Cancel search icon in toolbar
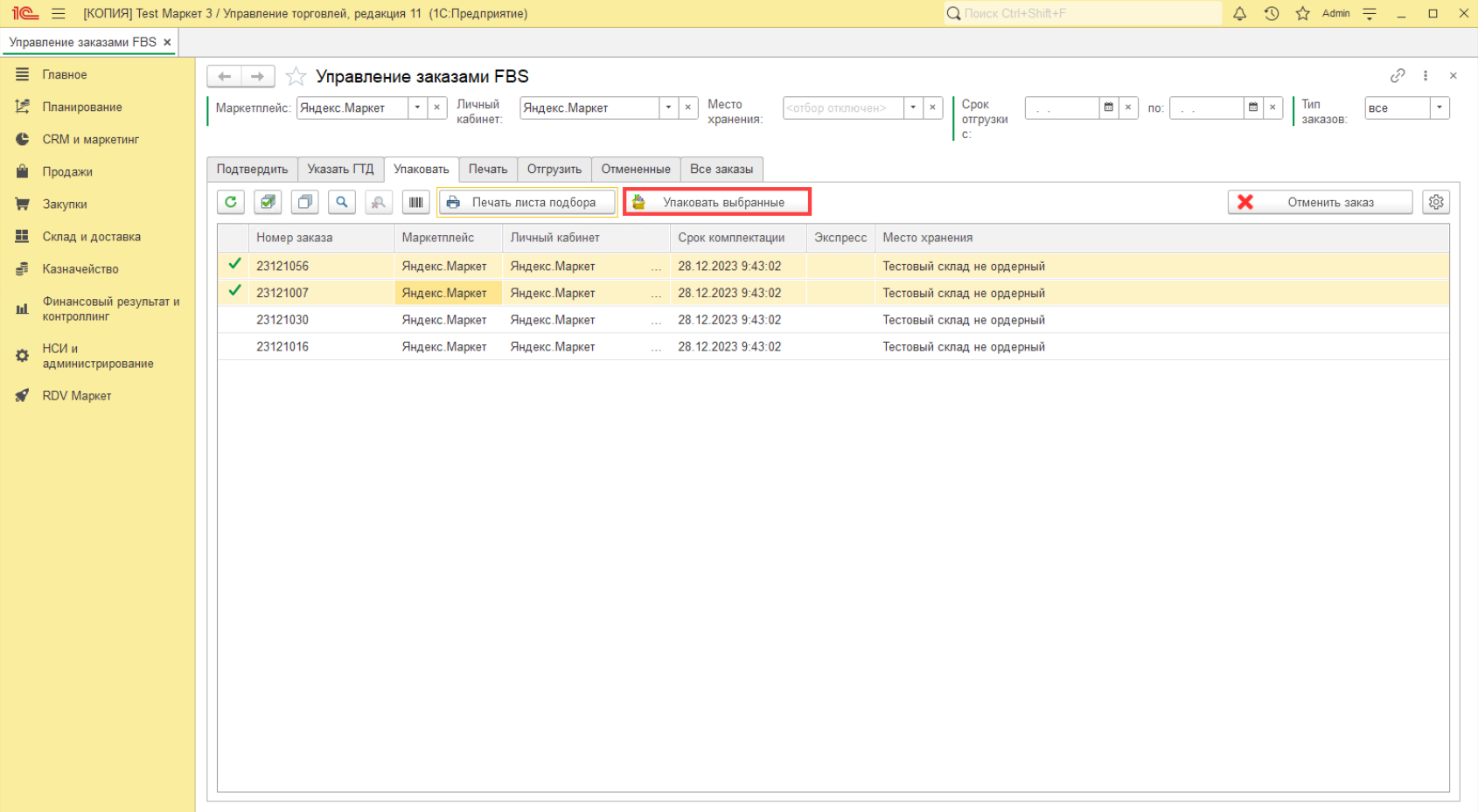1478x812 pixels. [379, 202]
